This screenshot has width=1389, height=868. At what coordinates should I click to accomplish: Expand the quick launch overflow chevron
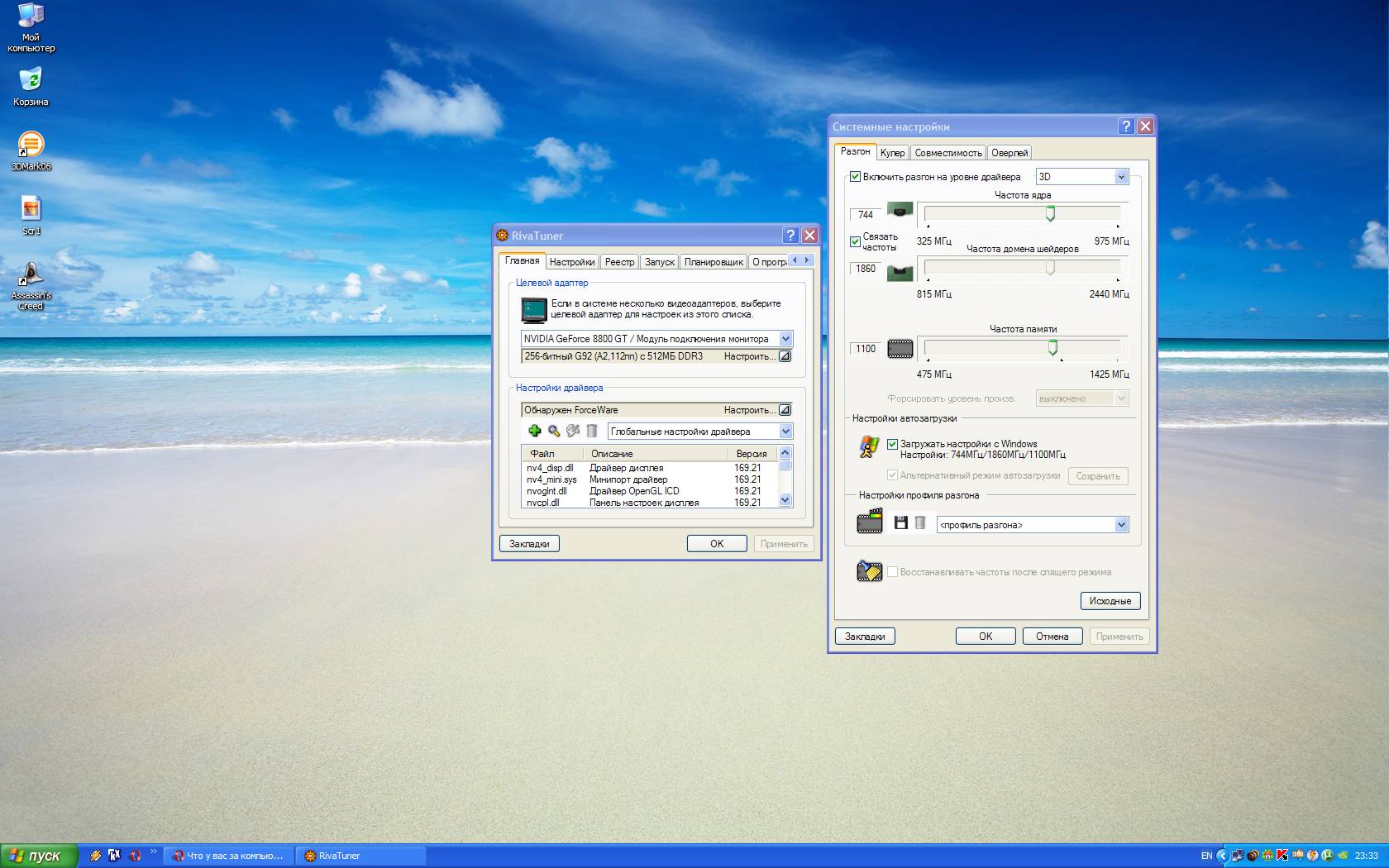point(153,851)
